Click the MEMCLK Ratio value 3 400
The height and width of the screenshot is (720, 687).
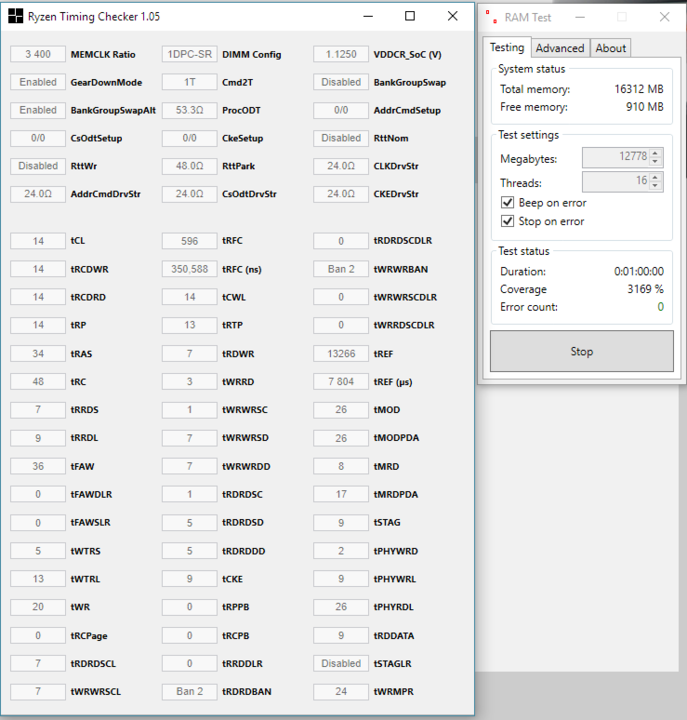point(38,54)
